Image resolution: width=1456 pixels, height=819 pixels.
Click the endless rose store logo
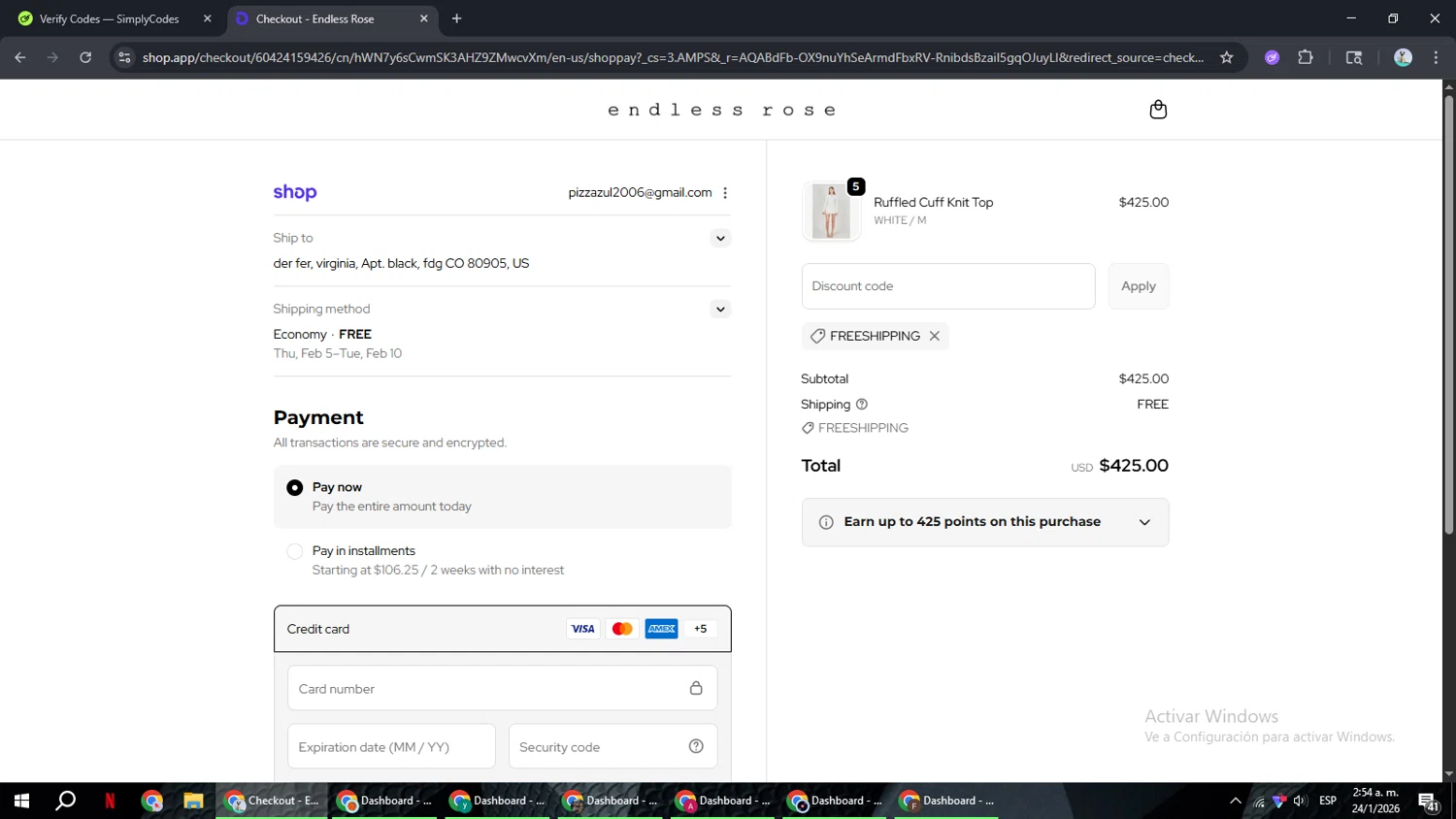pos(722,110)
